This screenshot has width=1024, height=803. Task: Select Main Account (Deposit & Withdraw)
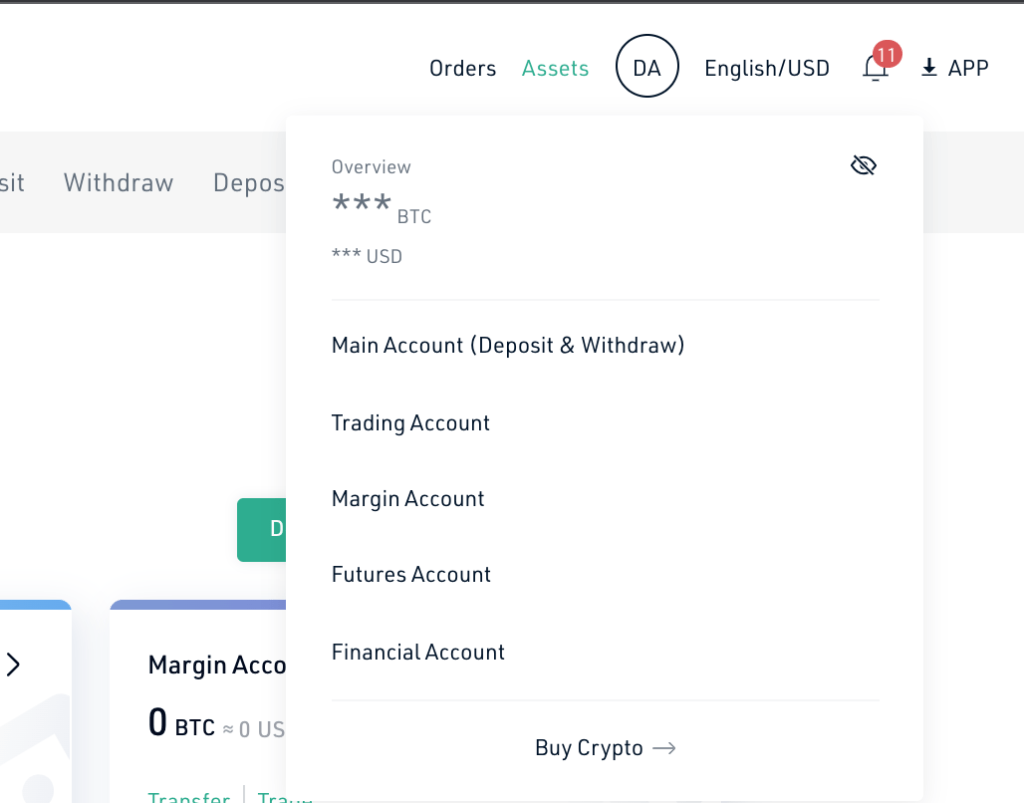508,345
